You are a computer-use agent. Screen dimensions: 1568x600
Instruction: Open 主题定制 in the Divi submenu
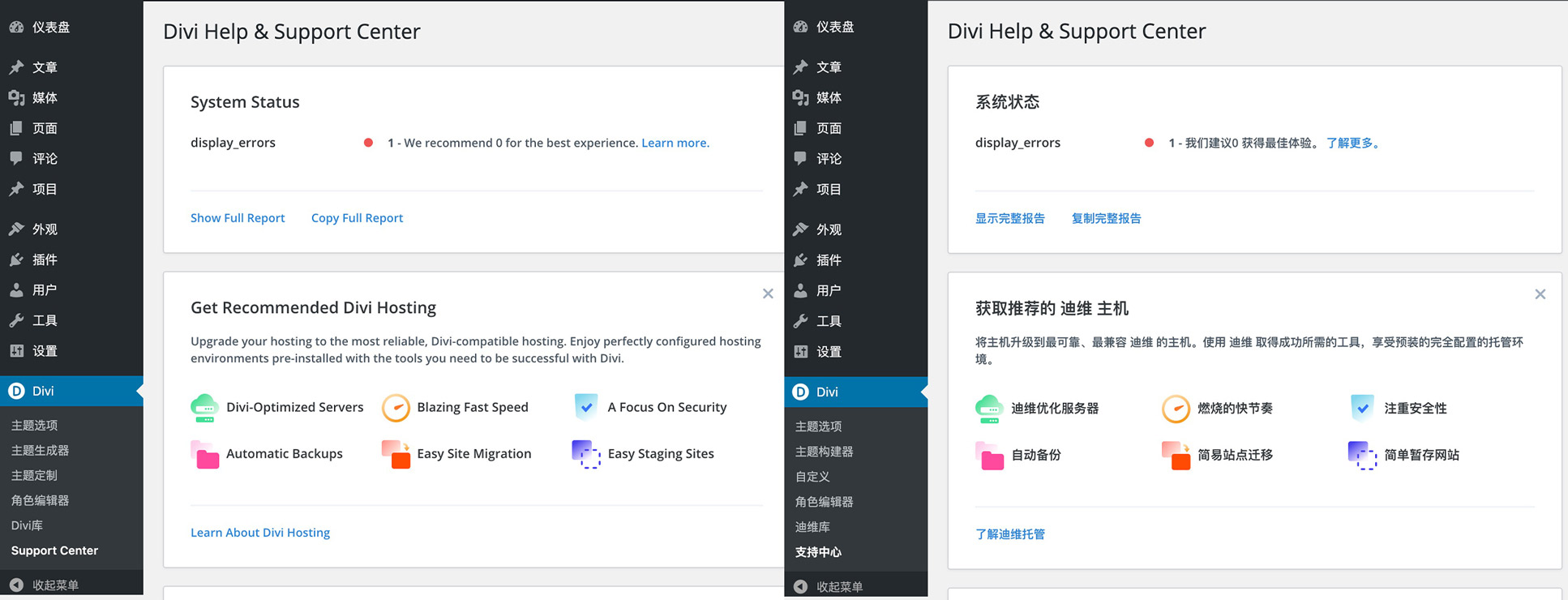click(x=34, y=475)
